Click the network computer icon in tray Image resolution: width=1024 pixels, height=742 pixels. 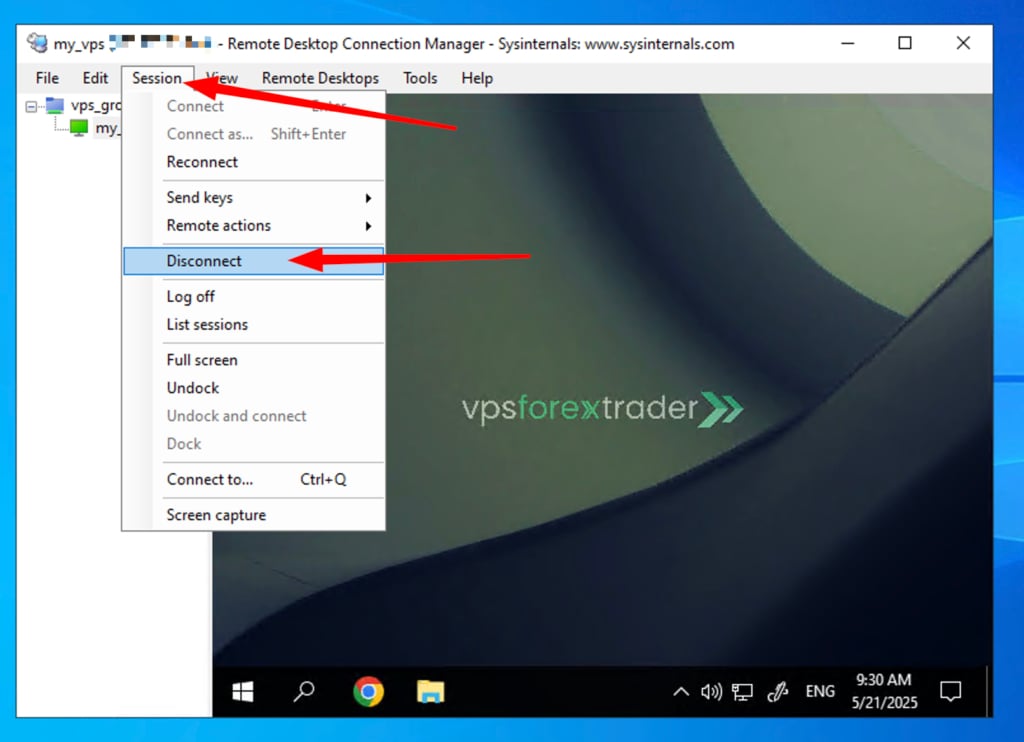click(743, 692)
